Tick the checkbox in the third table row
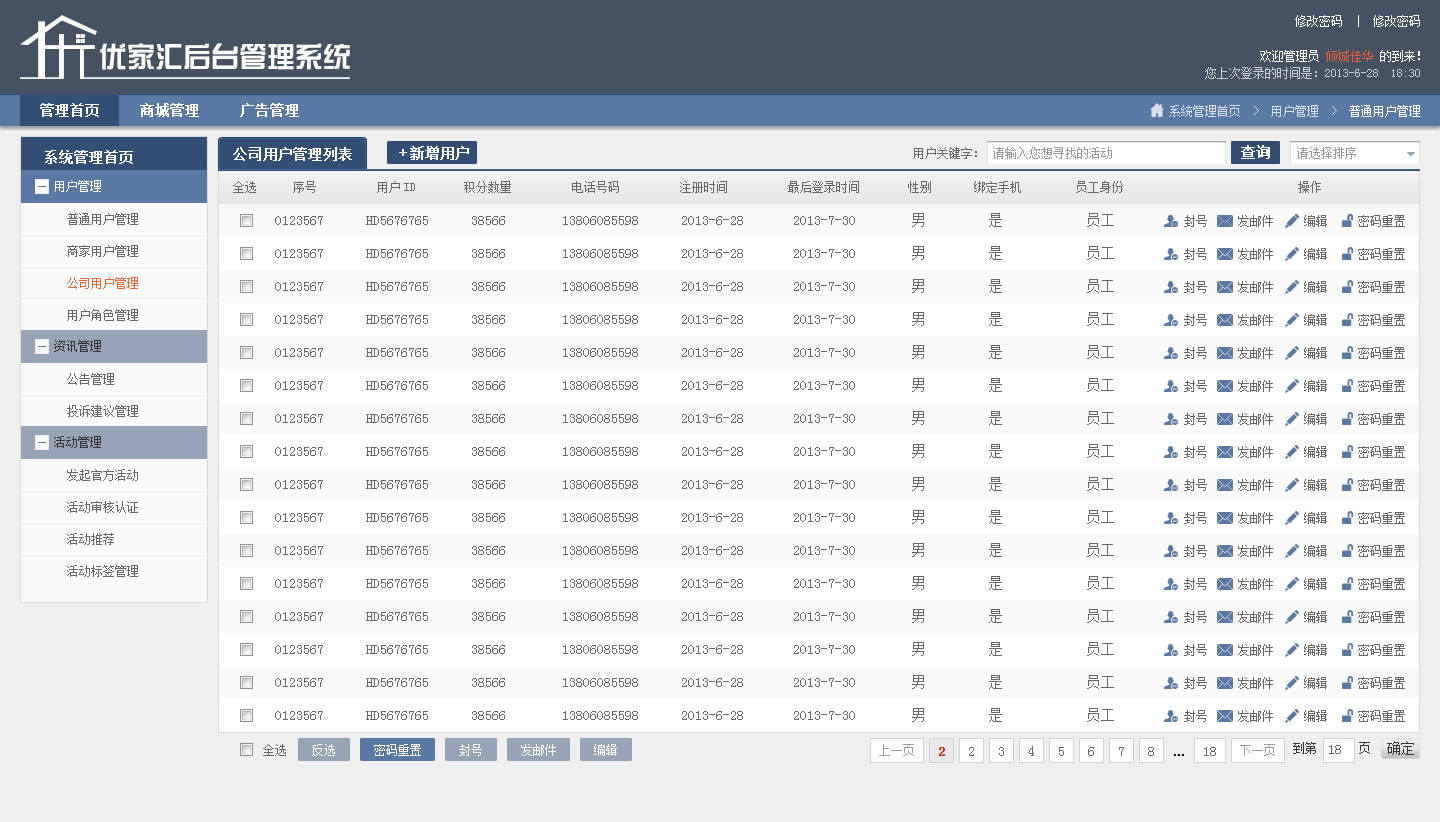This screenshot has width=1440, height=822. [x=246, y=287]
